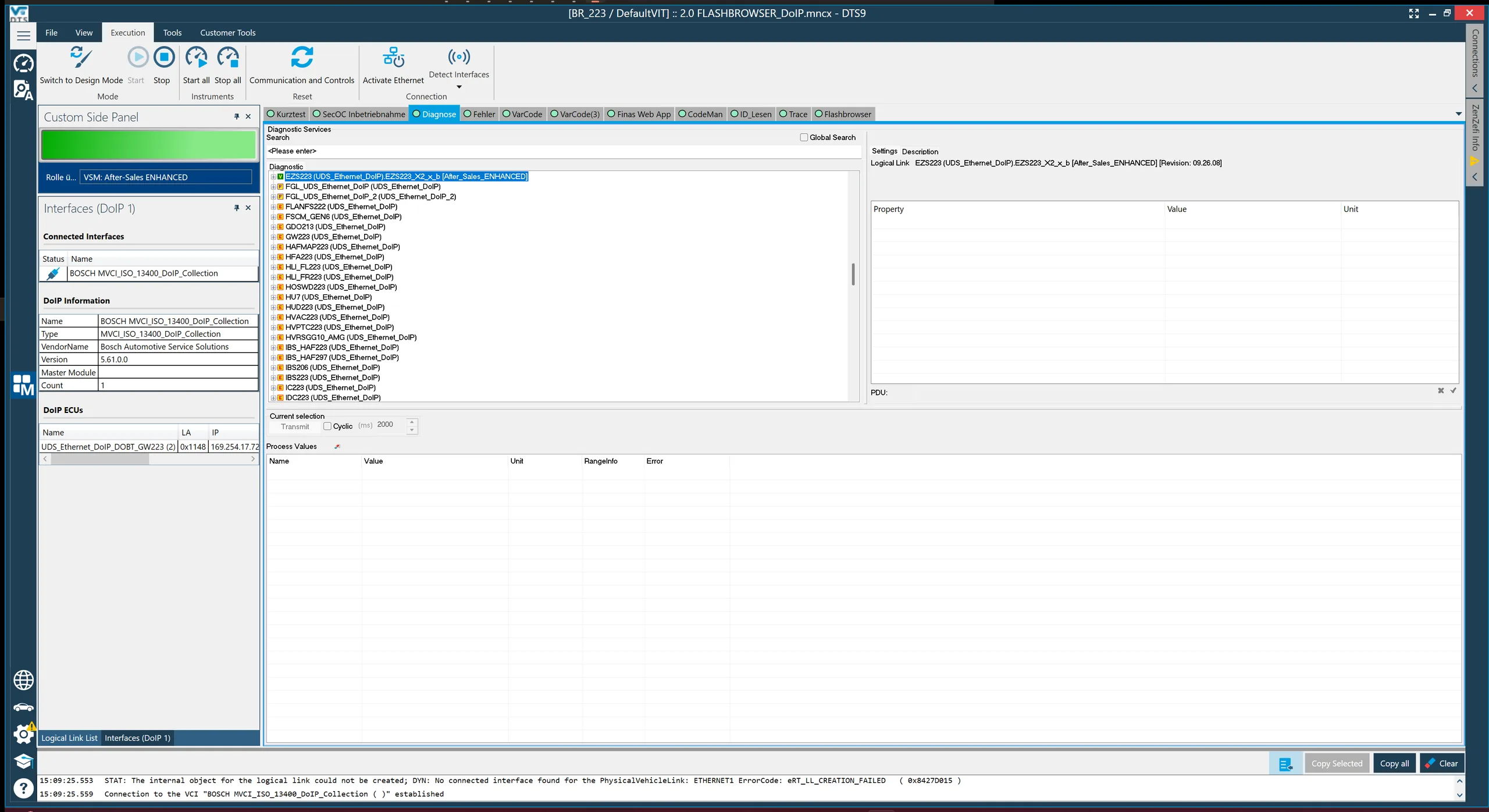1489x812 pixels.
Task: Click the car icon in left sidebar
Action: tap(23, 707)
